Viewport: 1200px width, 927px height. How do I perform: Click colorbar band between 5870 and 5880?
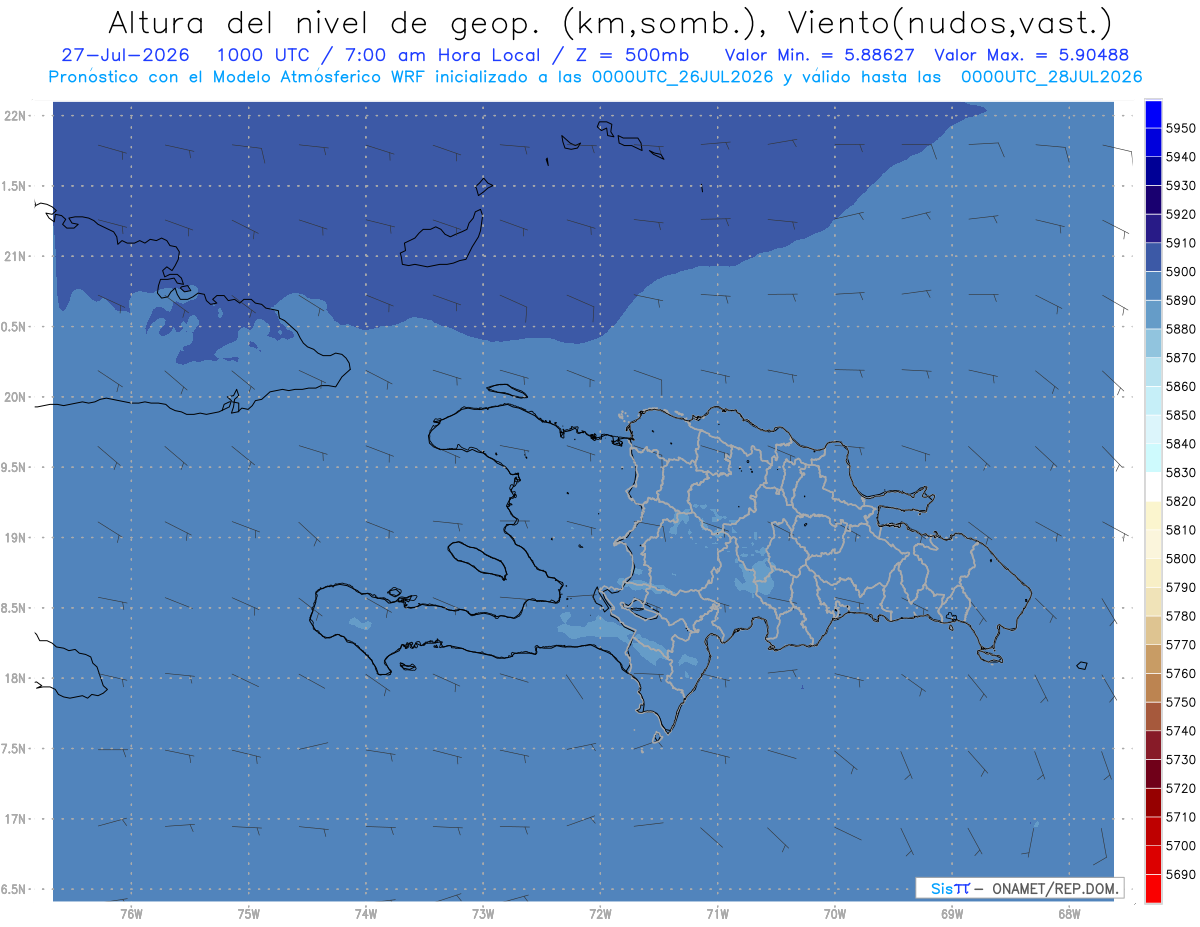[x=1153, y=342]
